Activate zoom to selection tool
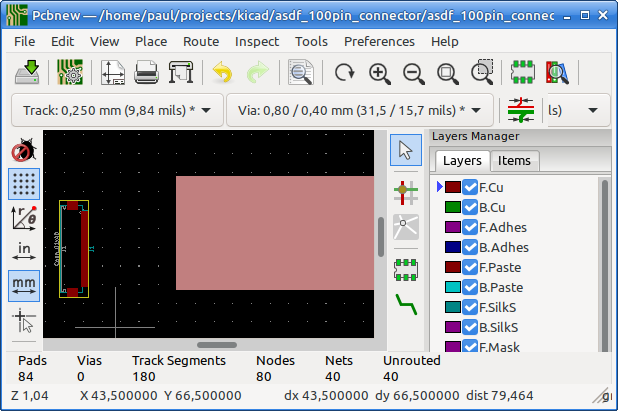 tap(482, 72)
